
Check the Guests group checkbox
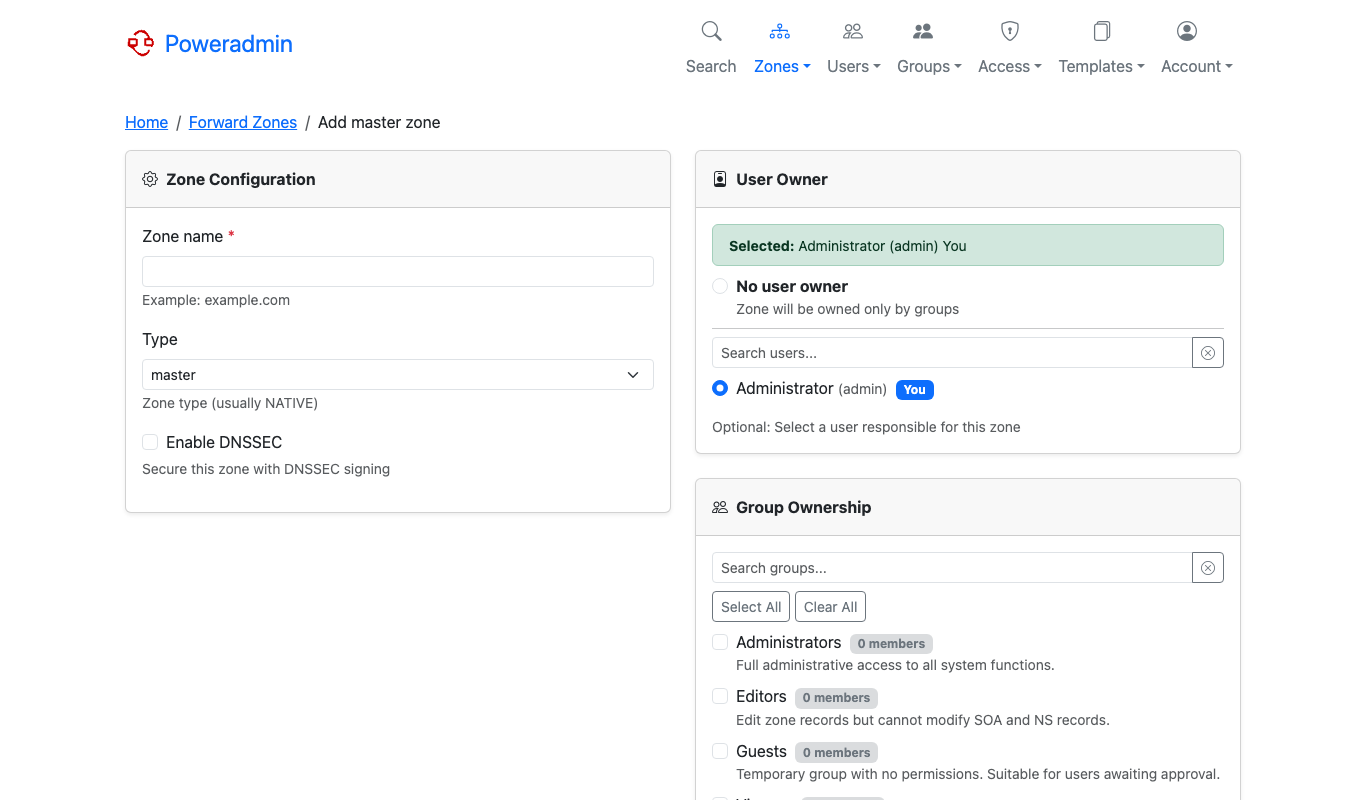[720, 751]
